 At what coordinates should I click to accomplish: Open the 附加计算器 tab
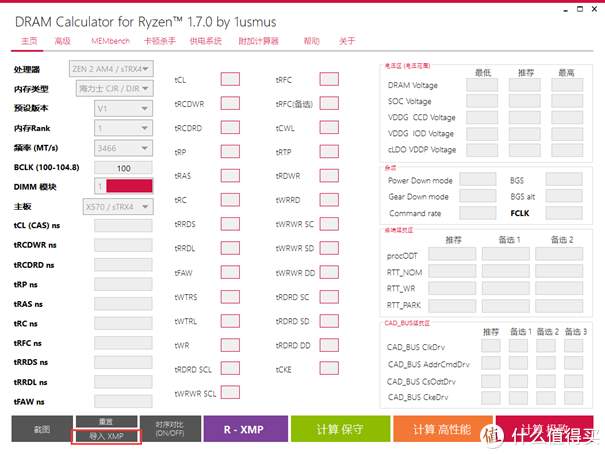pyautogui.click(x=258, y=41)
